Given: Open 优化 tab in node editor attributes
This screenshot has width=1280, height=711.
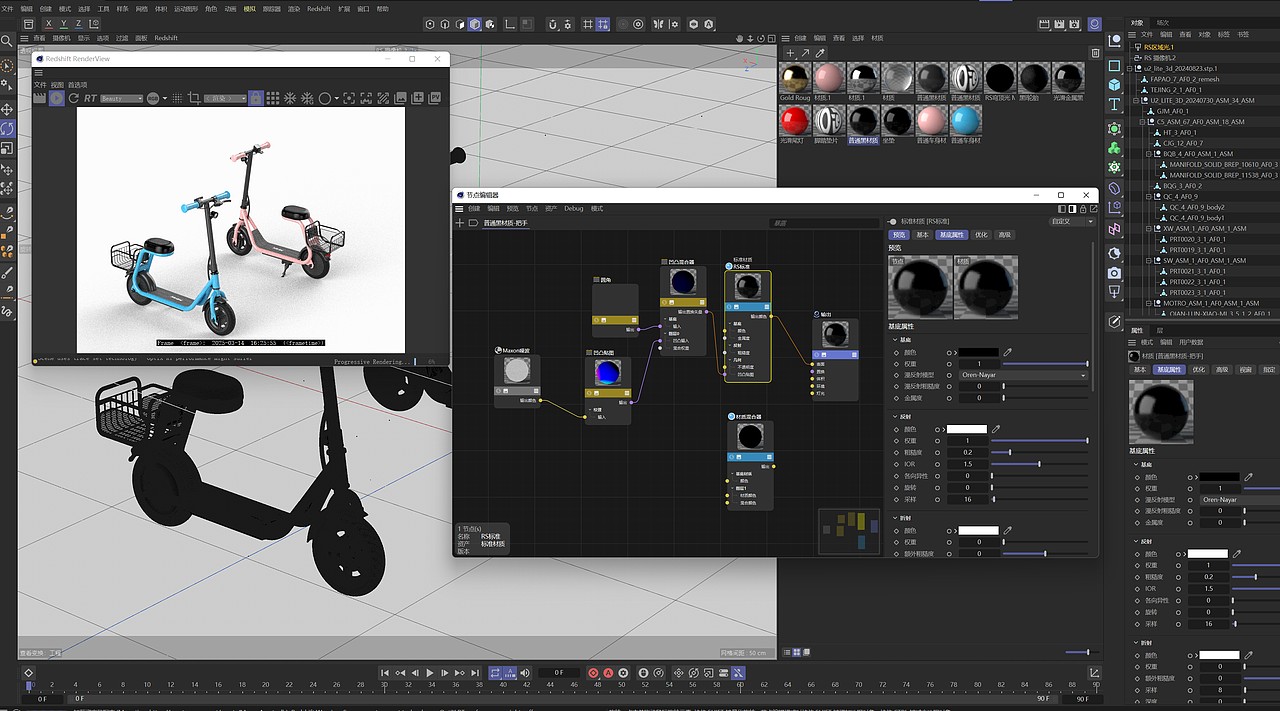Looking at the screenshot, I should tap(981, 235).
